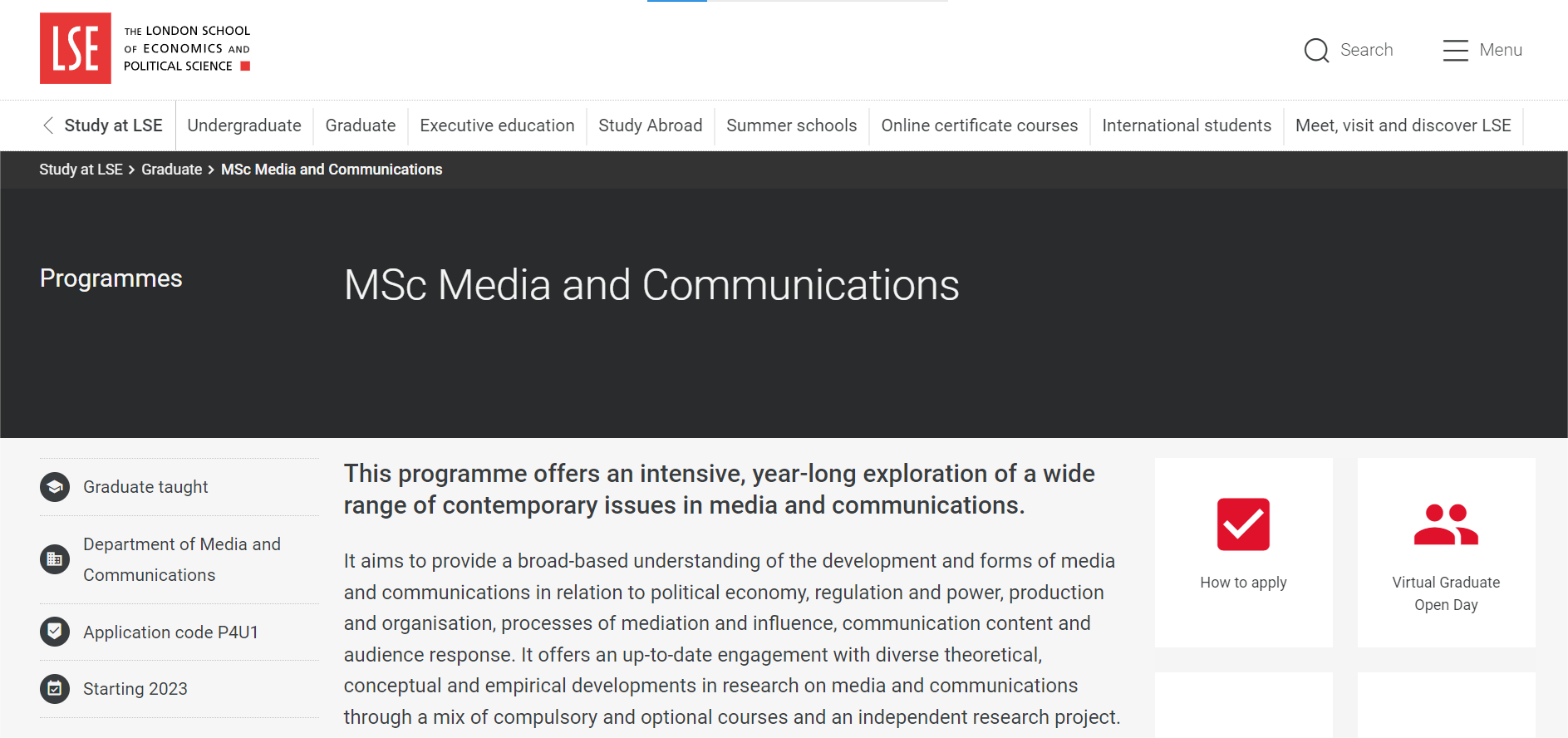The width and height of the screenshot is (1568, 738).
Task: Click the search magnifier icon
Action: [x=1316, y=51]
